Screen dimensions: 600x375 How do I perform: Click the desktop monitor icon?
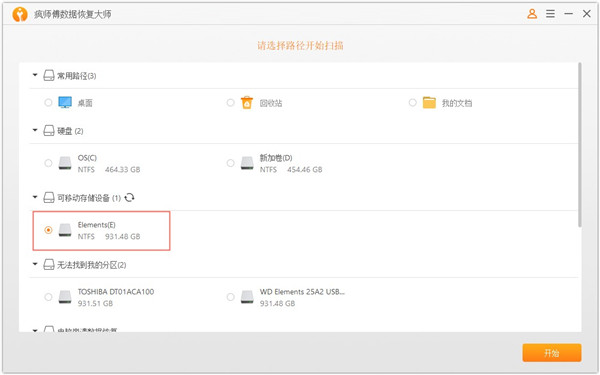65,103
